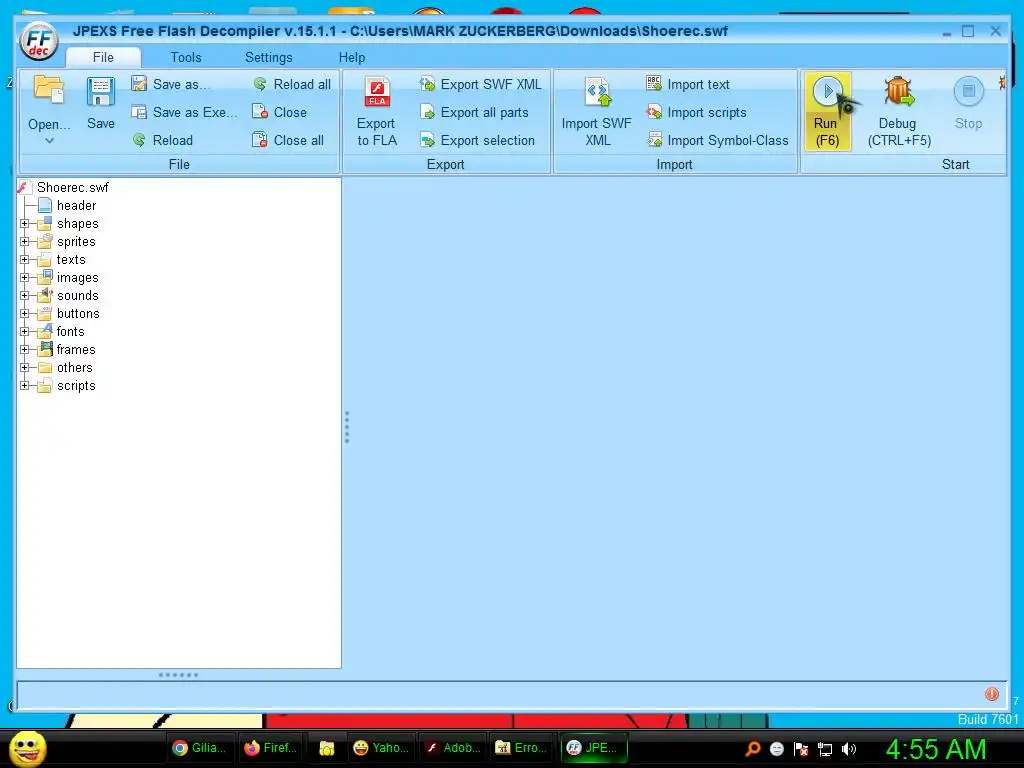Switch to the Settings ribbon tab
The width and height of the screenshot is (1024, 768).
[x=268, y=57]
